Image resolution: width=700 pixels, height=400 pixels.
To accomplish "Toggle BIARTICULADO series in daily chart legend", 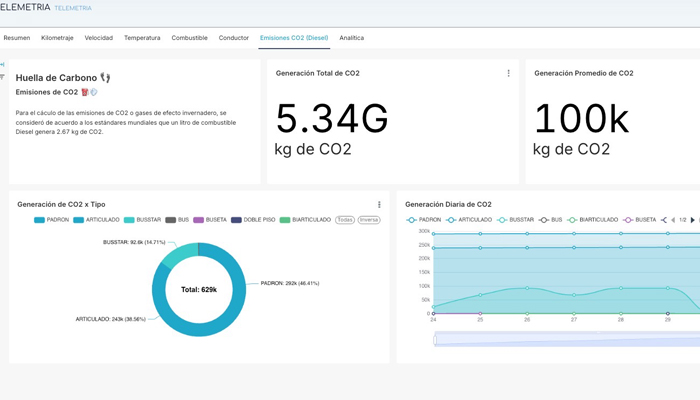I will pyautogui.click(x=592, y=220).
